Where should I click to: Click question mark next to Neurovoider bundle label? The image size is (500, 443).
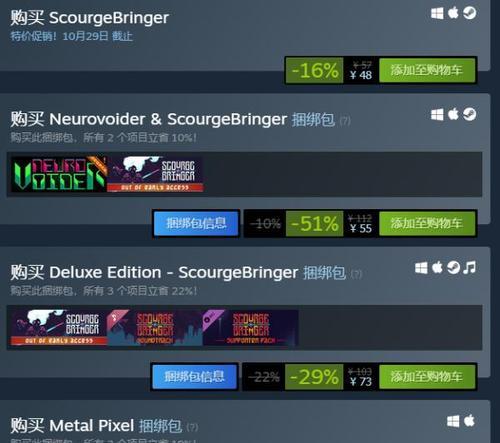click(345, 121)
